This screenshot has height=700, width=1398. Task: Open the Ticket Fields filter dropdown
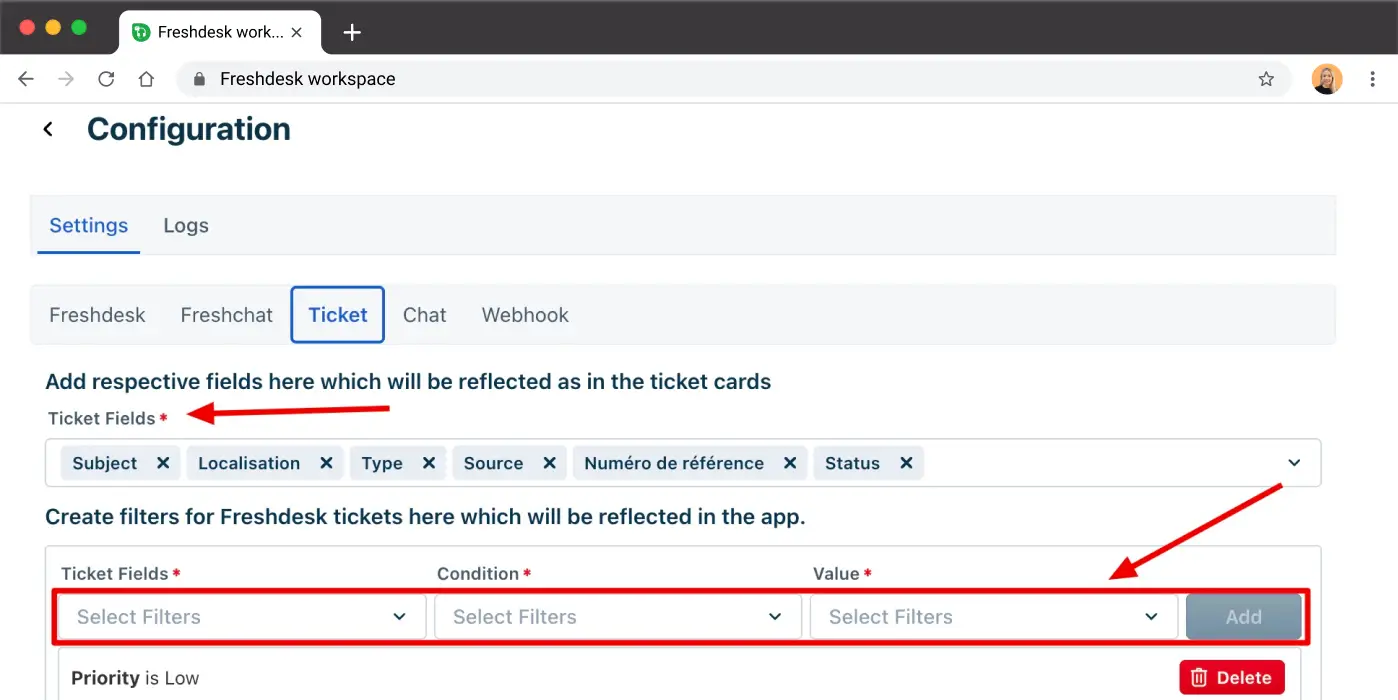(x=242, y=617)
